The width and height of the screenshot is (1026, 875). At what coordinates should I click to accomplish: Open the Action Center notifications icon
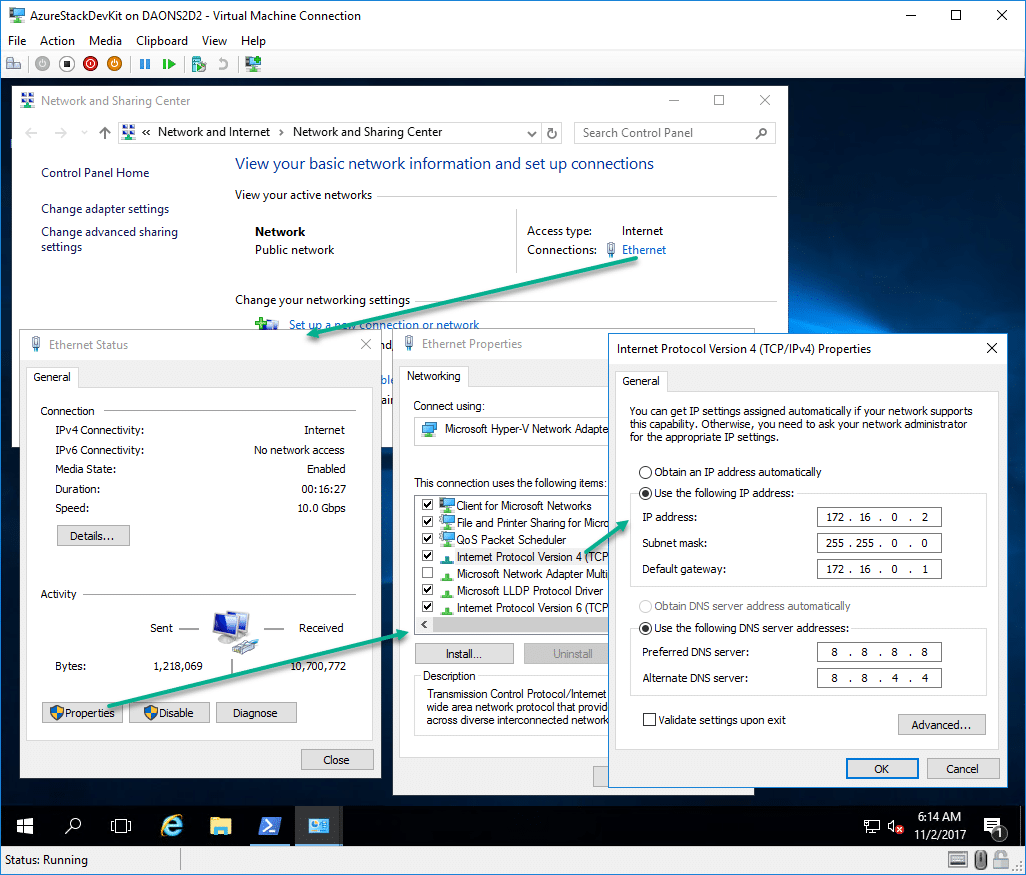(993, 828)
